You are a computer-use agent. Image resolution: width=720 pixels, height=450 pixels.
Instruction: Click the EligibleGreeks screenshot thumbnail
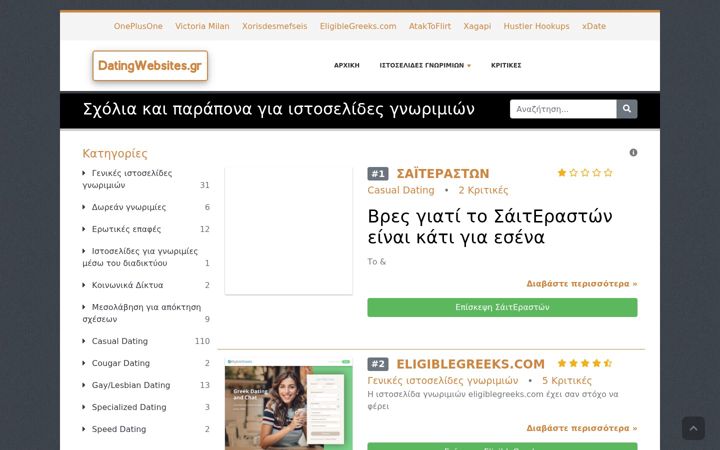click(x=289, y=404)
